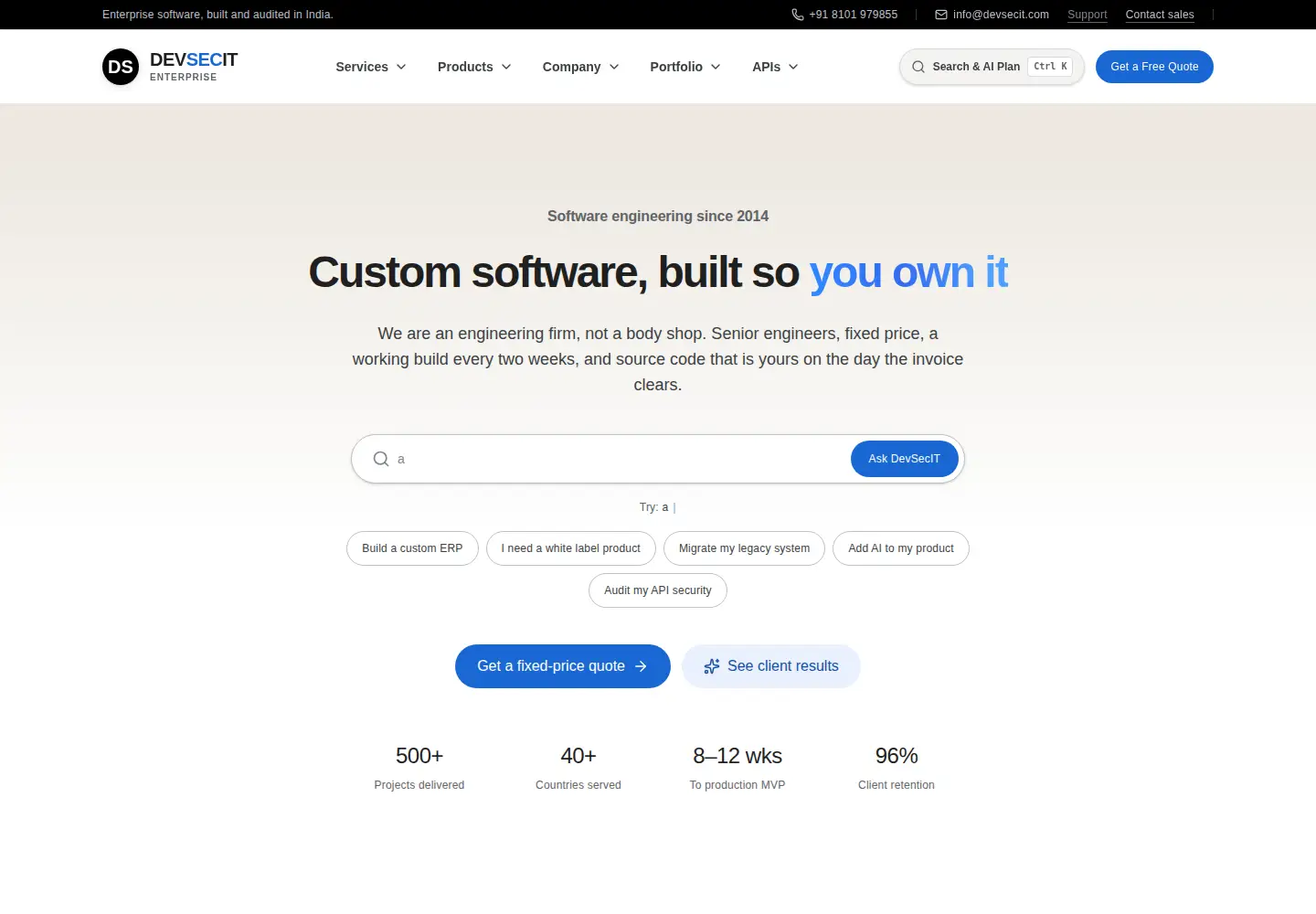
Task: Open the APIs menu
Action: pyautogui.click(x=775, y=67)
